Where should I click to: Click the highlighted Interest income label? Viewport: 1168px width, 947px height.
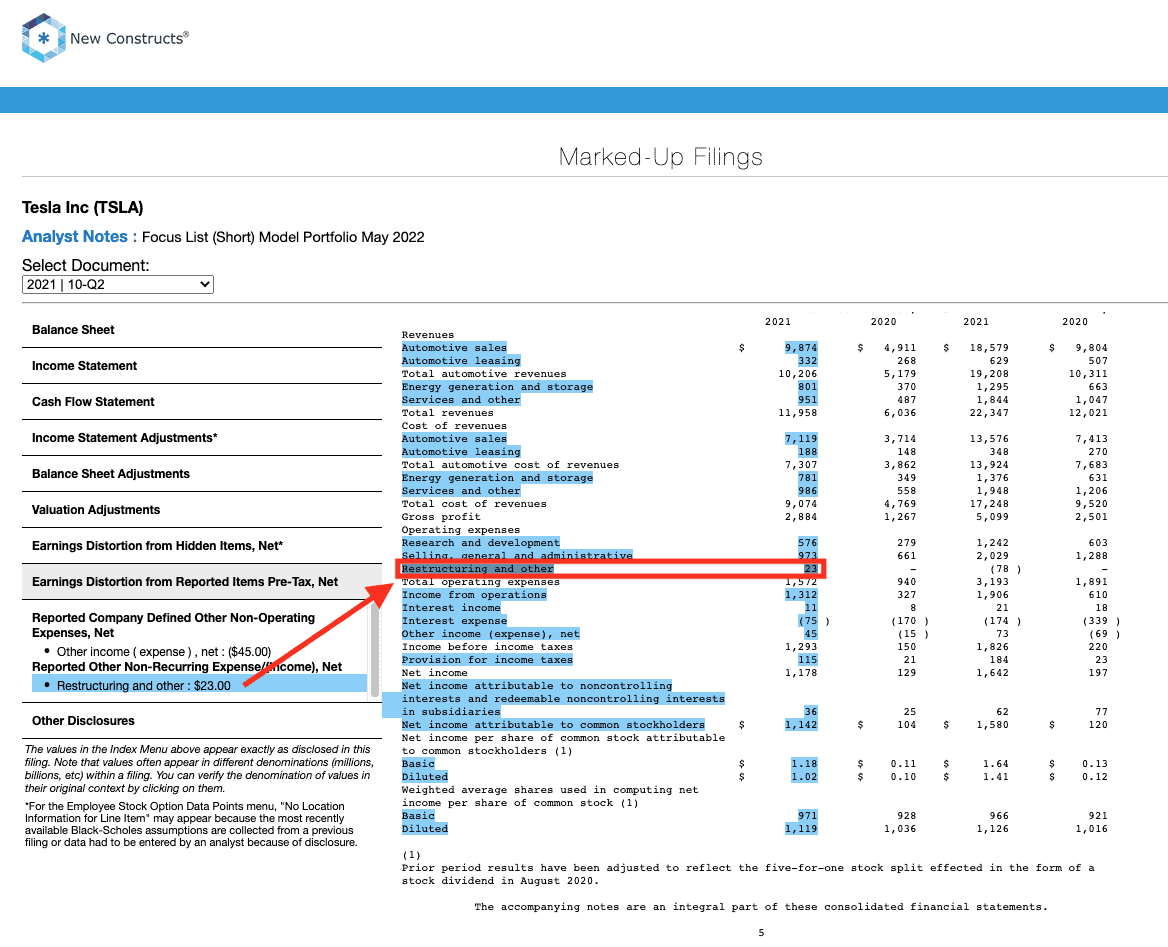(451, 608)
